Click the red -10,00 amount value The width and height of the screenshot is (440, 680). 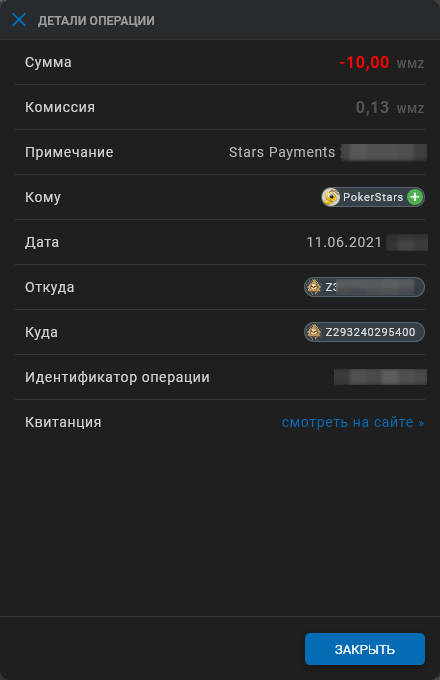(x=364, y=62)
